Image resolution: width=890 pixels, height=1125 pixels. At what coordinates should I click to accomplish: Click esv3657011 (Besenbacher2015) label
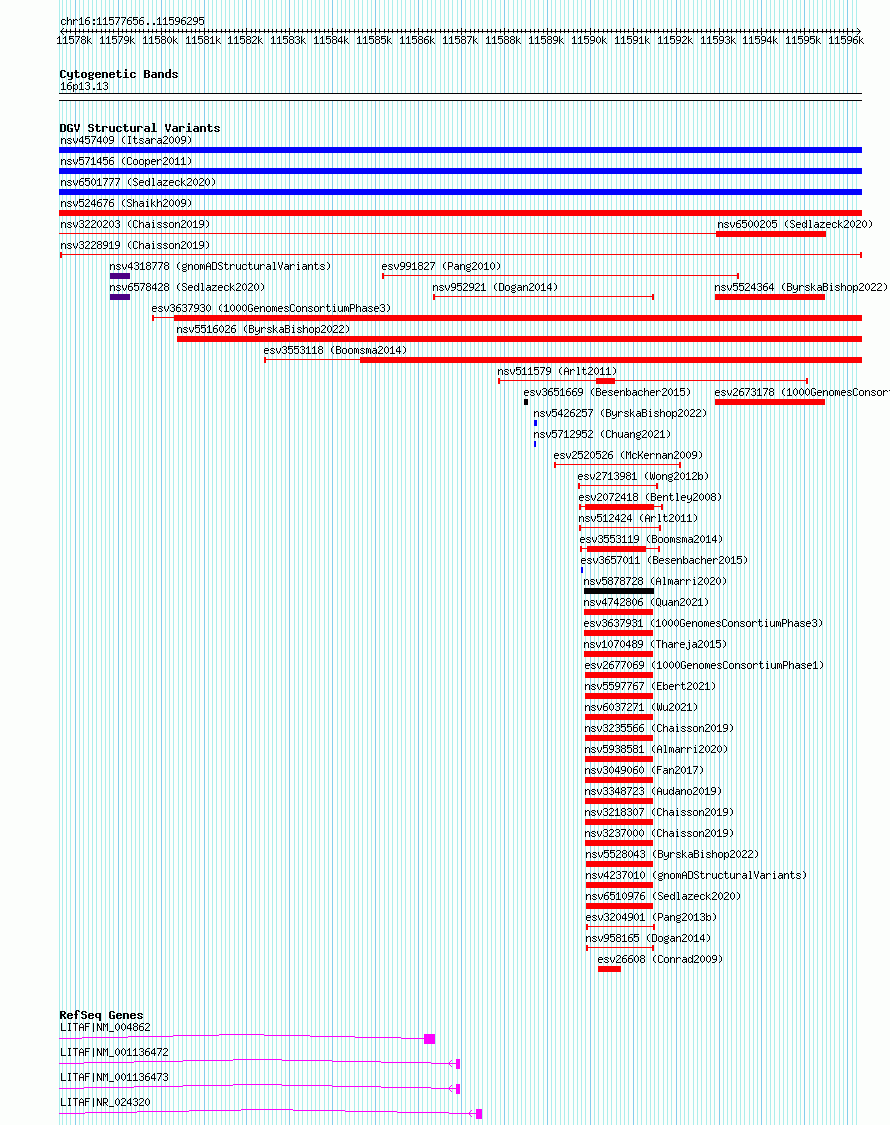point(664,560)
